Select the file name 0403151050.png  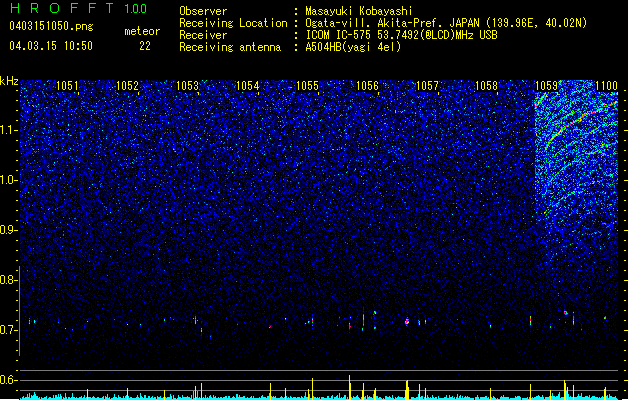tap(51, 26)
